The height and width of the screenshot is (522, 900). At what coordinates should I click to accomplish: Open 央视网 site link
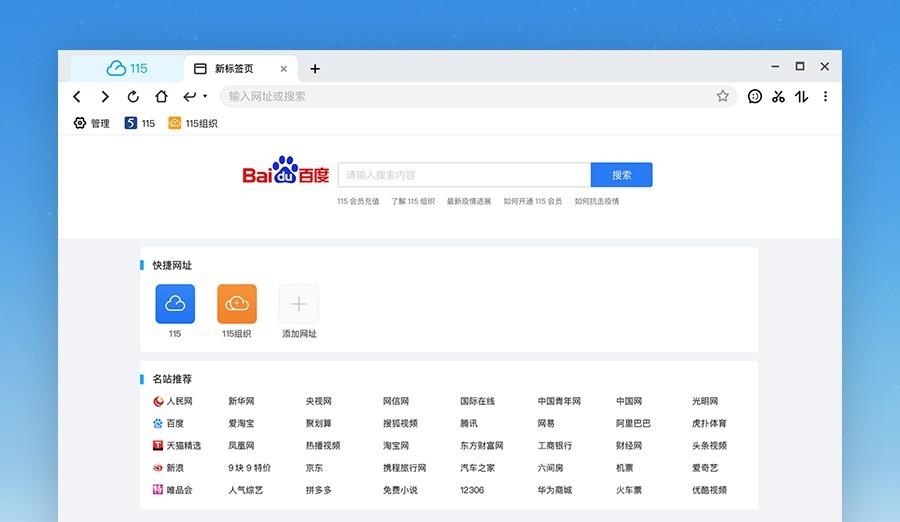(x=319, y=401)
